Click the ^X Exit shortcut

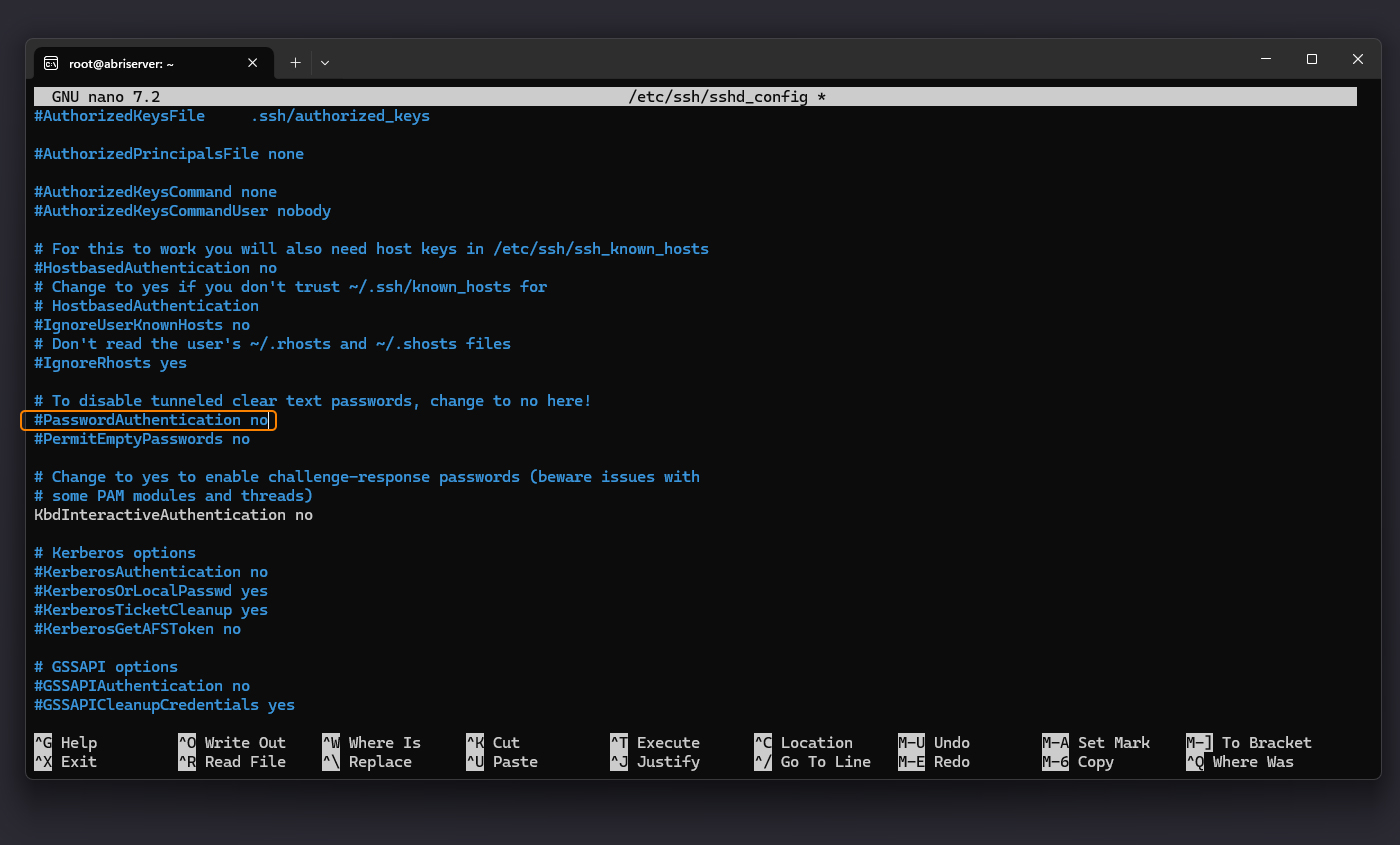[66, 762]
